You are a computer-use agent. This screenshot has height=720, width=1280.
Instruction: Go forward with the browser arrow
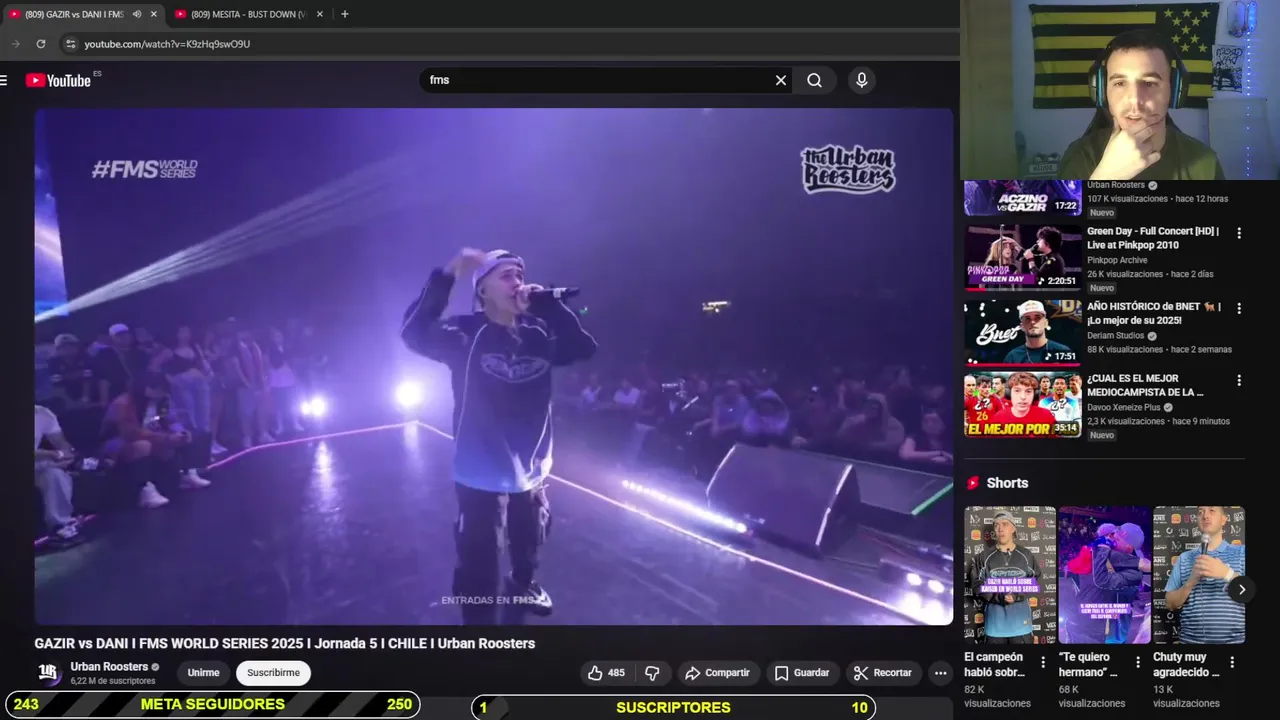point(15,44)
